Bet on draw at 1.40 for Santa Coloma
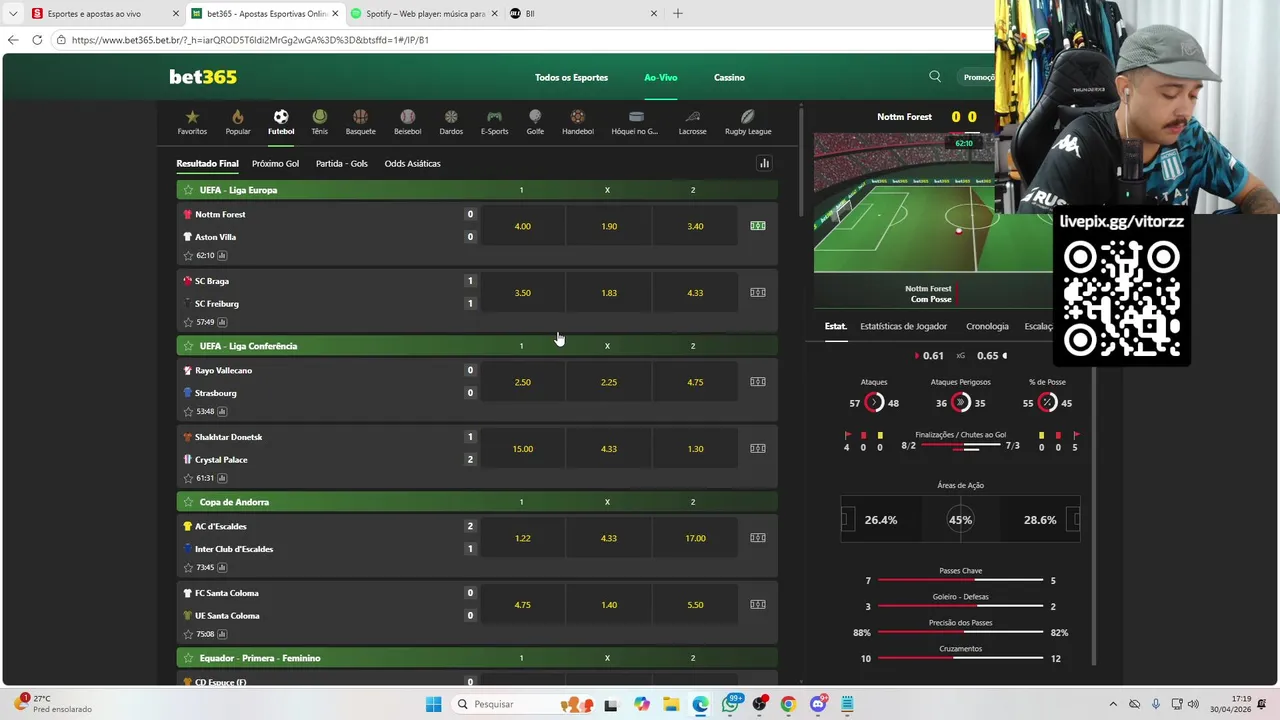The height and width of the screenshot is (720, 1280). tap(609, 605)
